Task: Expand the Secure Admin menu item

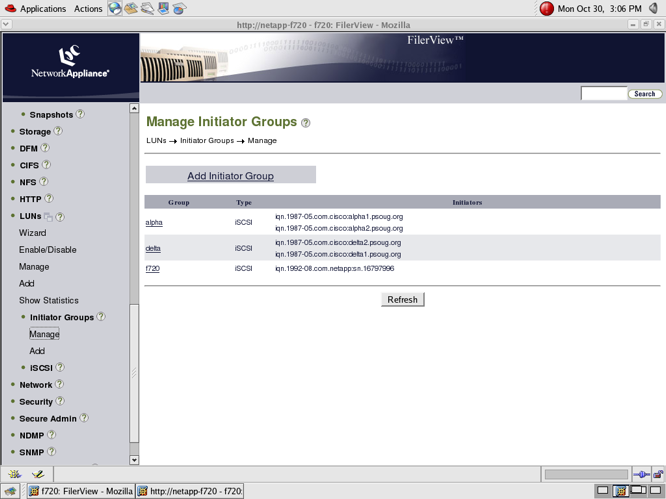Action: point(48,419)
